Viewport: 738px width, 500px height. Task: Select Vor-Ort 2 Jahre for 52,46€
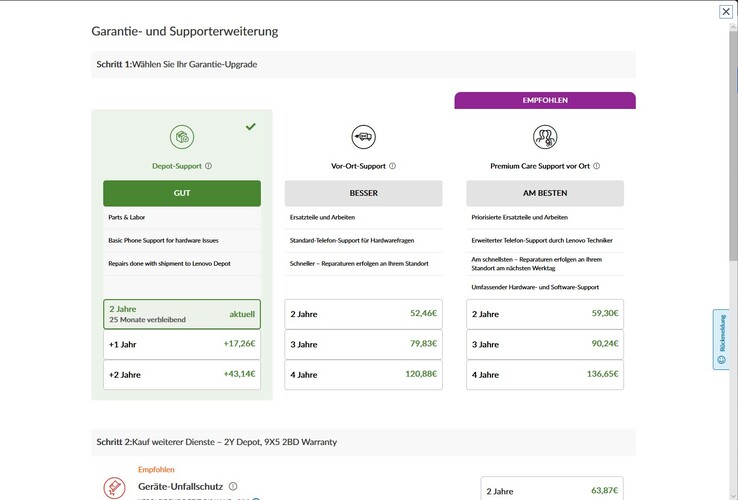click(363, 314)
